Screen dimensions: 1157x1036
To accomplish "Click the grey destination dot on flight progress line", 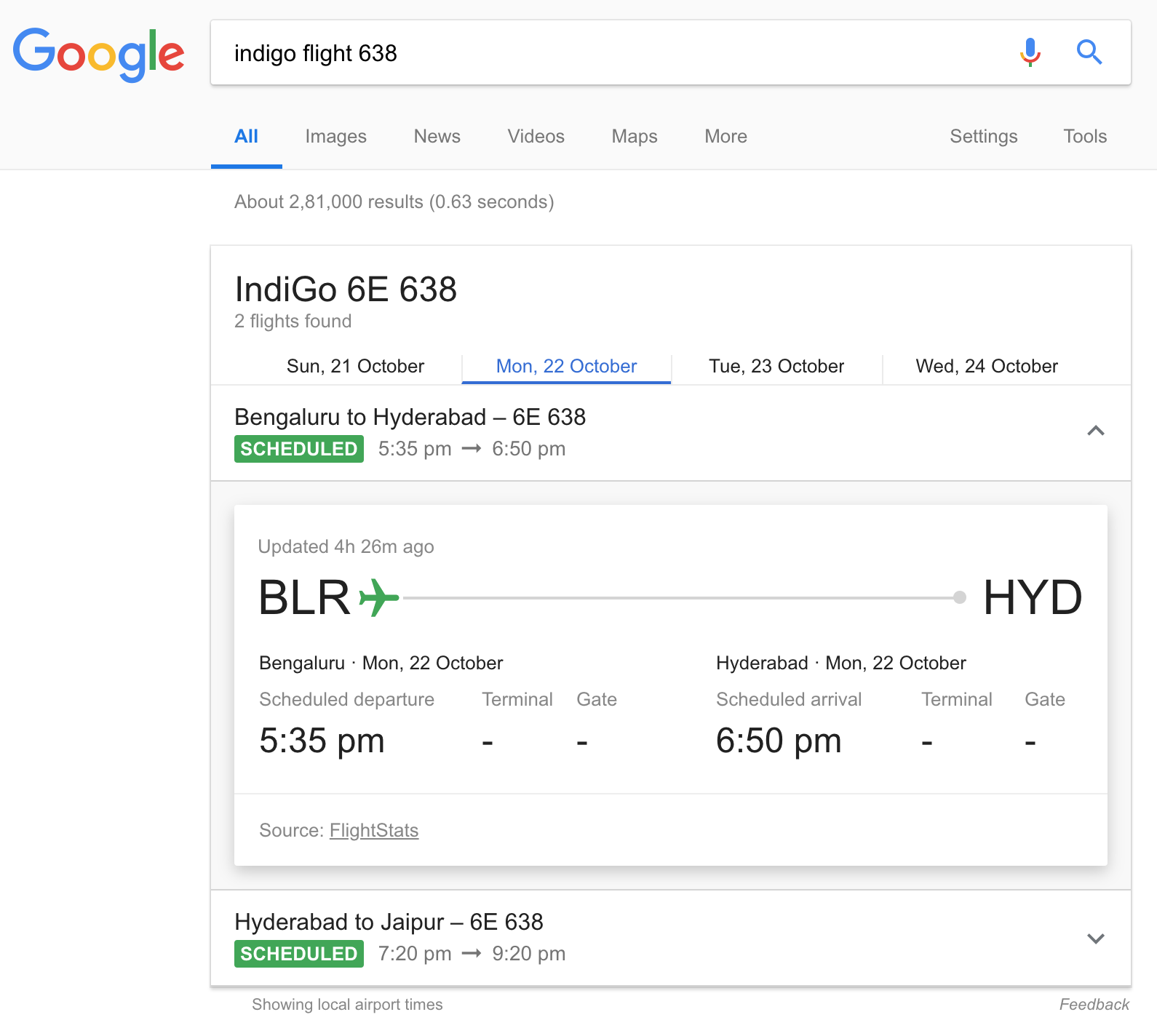I will pyautogui.click(x=960, y=597).
